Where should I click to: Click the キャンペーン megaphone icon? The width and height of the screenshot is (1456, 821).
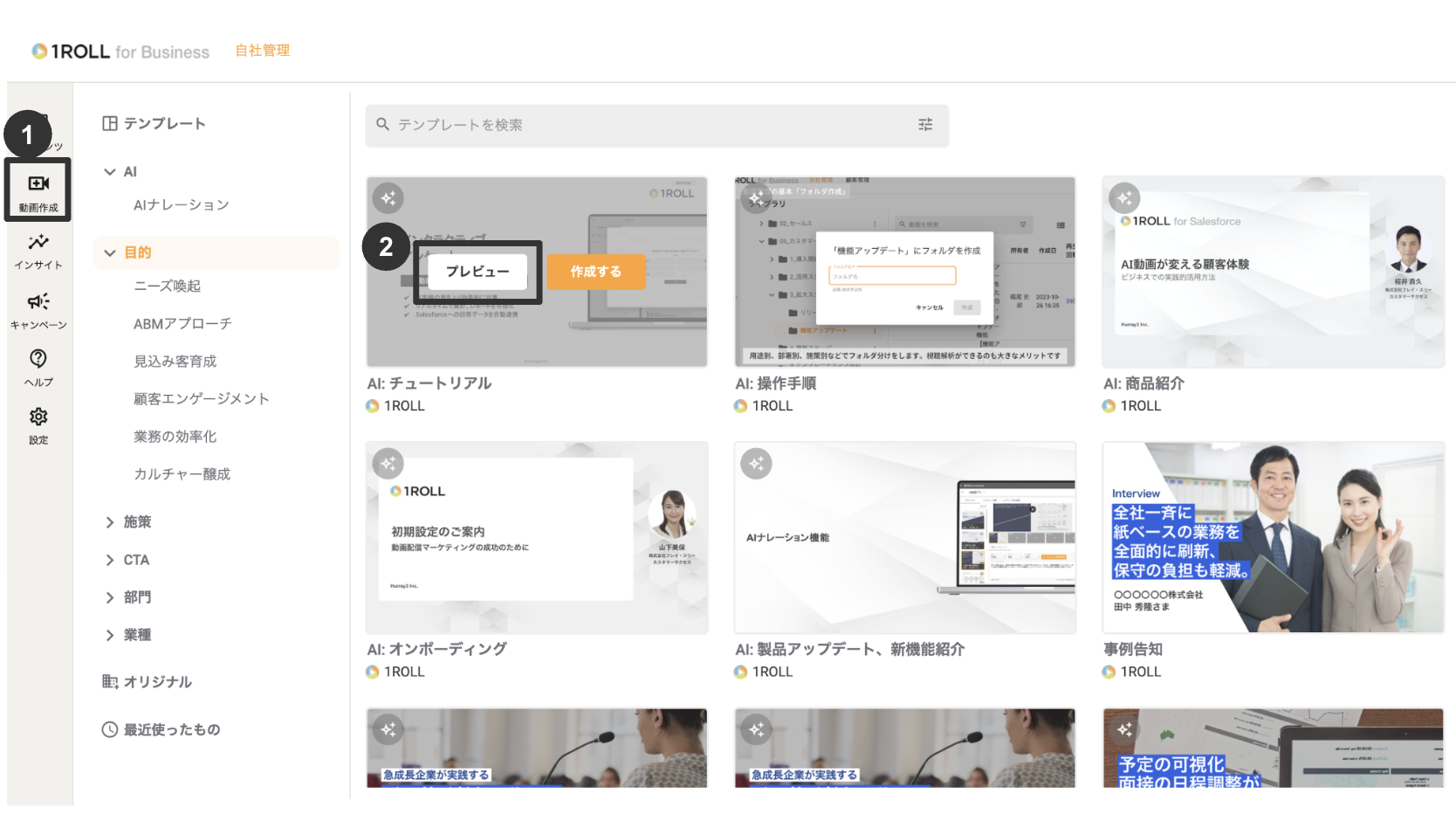tap(38, 305)
